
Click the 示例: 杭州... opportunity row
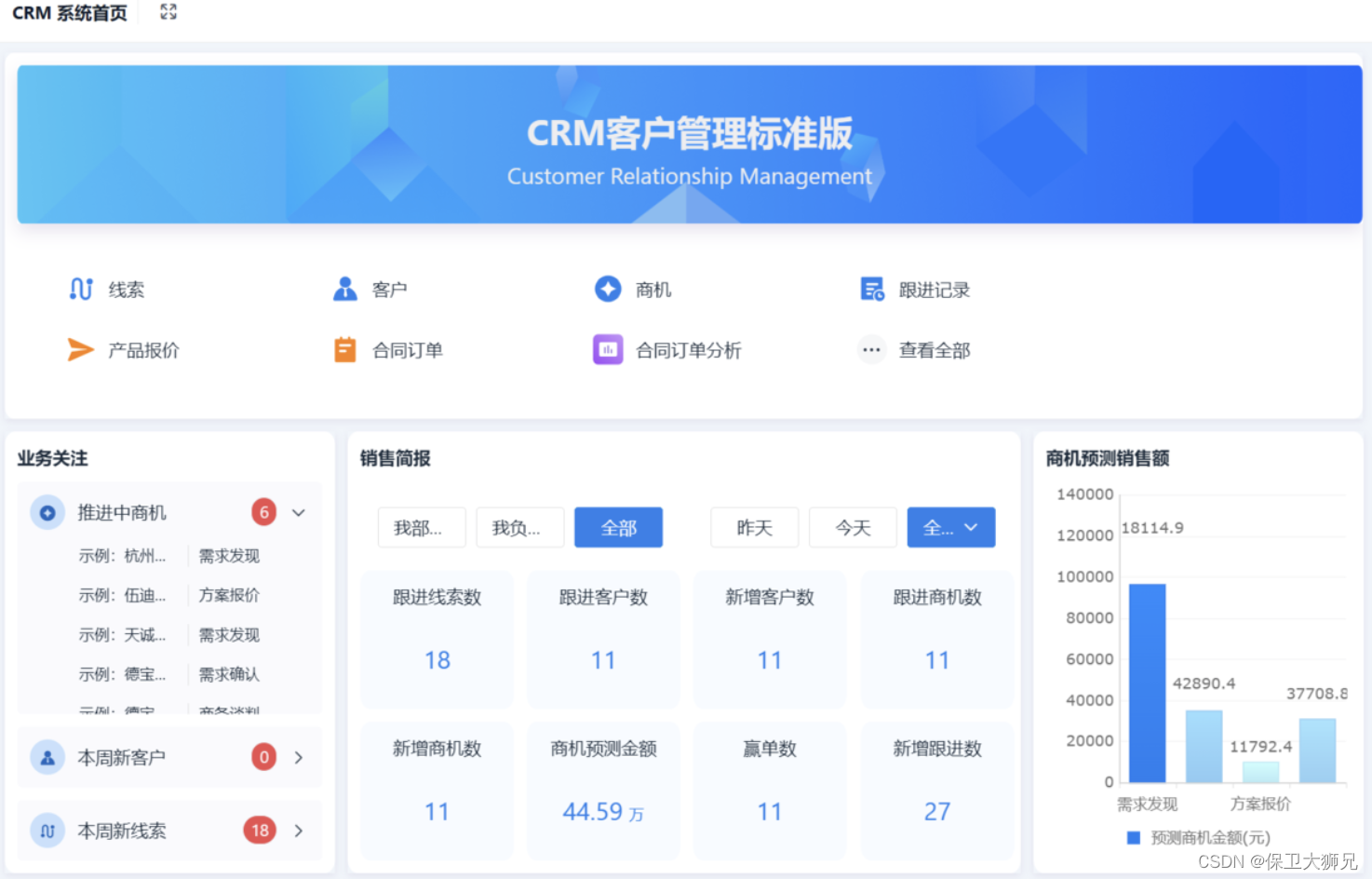tap(169, 556)
